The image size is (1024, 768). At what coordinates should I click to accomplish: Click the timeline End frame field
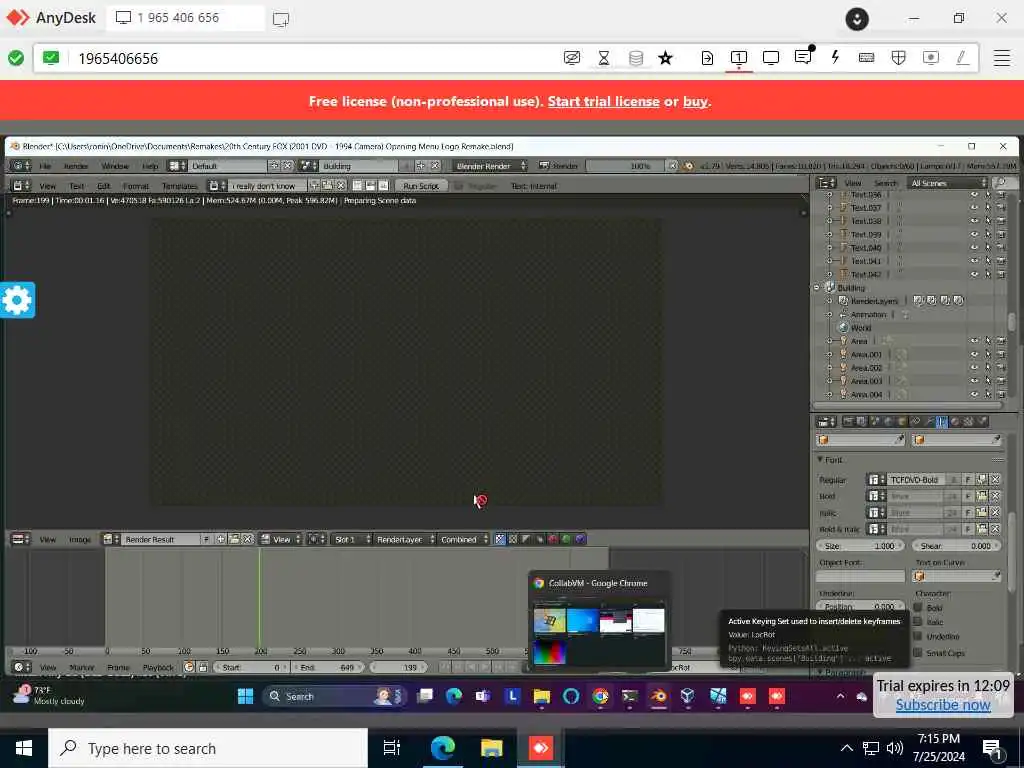tap(327, 667)
